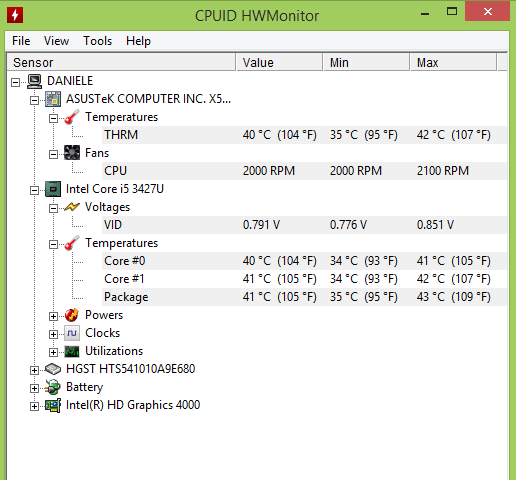Collapse the DANIELE root node
This screenshot has height=480, width=516.
[x=15, y=82]
